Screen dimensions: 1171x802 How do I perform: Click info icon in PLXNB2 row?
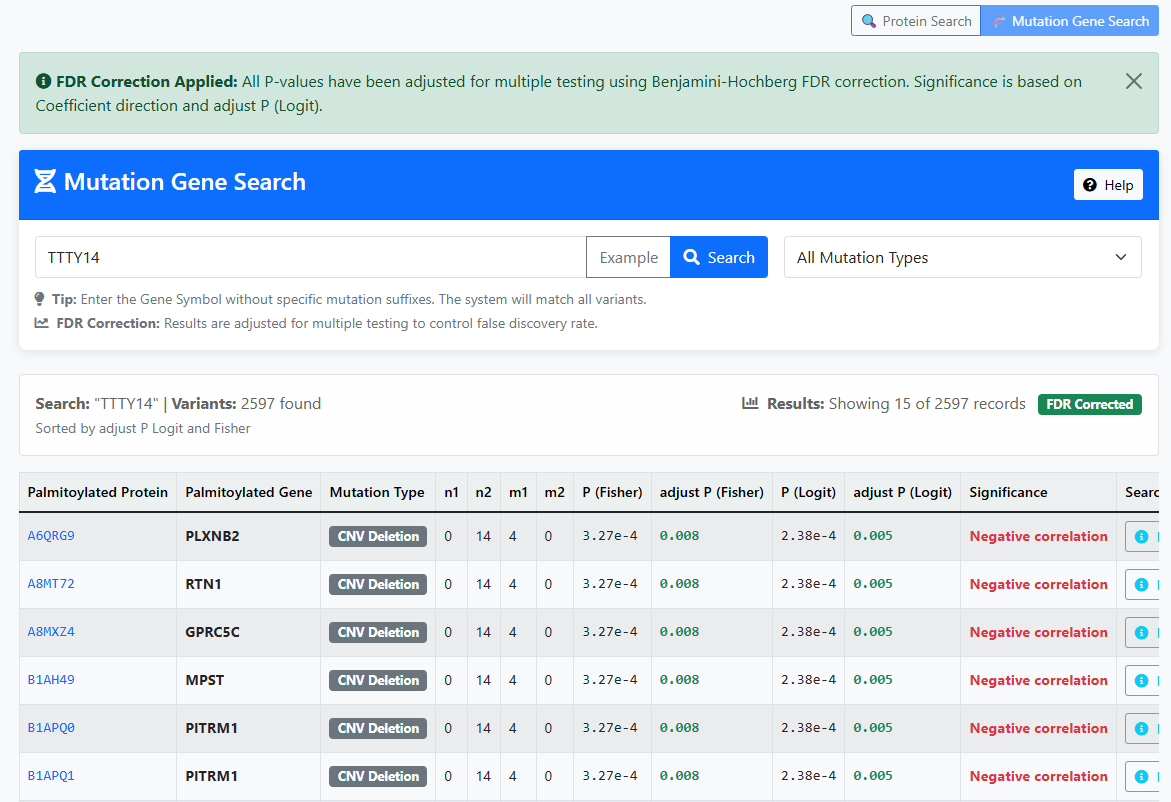[x=1141, y=536]
